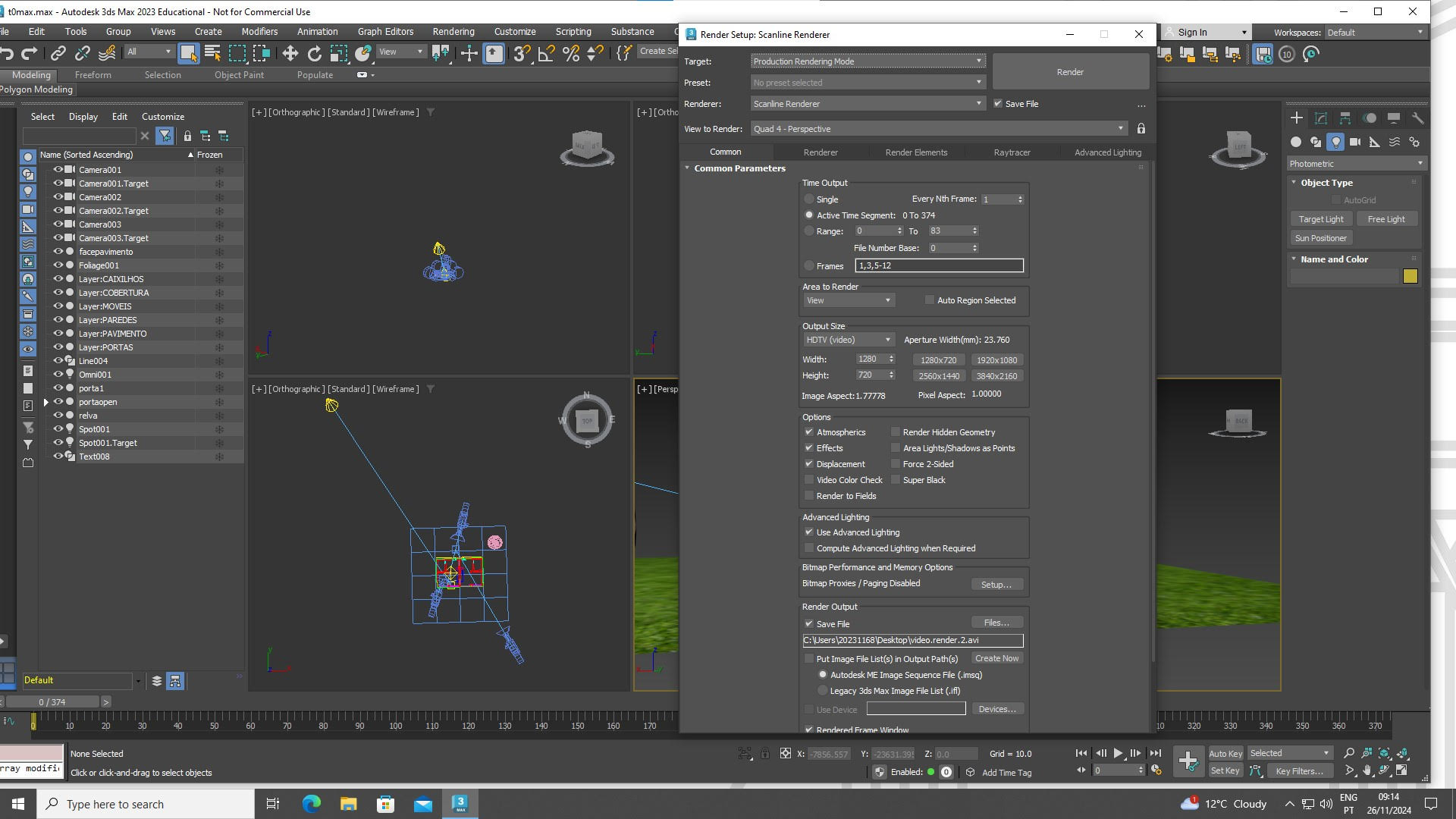Open the Rendering menu
1456x819 pixels.
click(453, 32)
